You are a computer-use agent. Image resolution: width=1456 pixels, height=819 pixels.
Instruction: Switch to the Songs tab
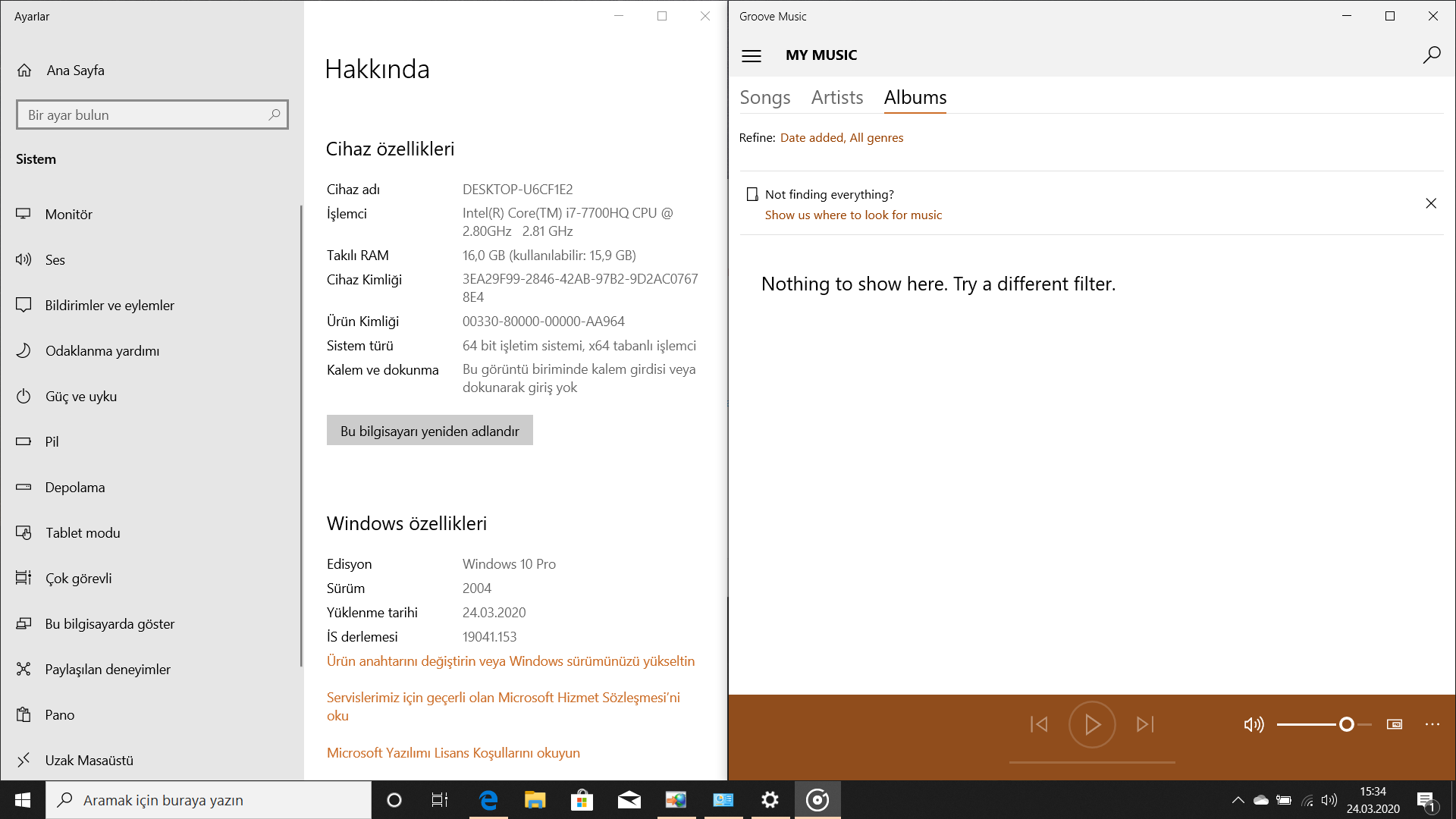click(x=764, y=97)
